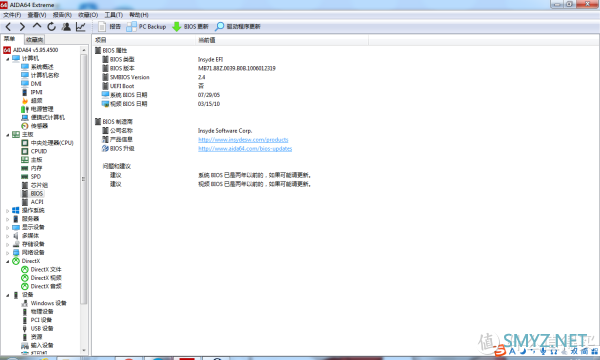Open 输入设备 input devices item
This screenshot has height=360, width=600.
38,345
